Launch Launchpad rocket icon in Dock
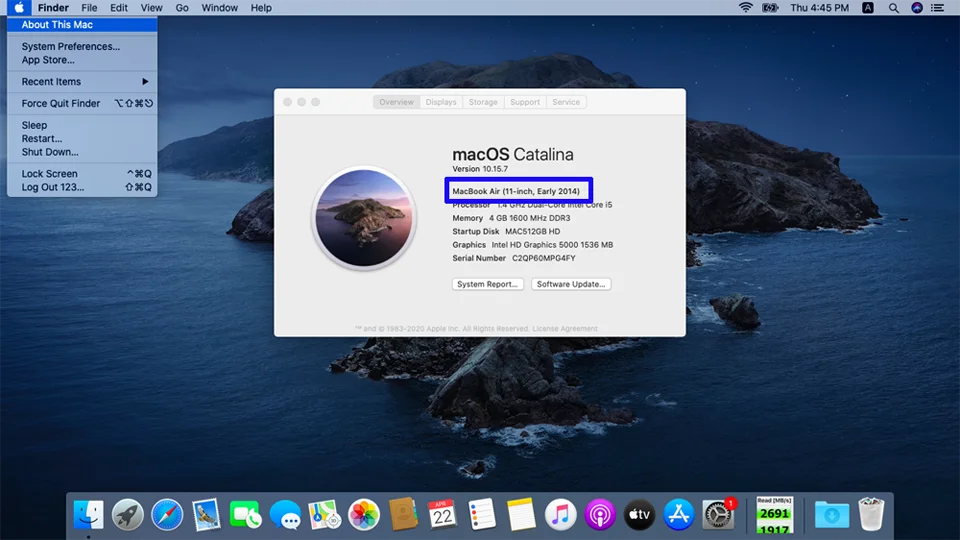The height and width of the screenshot is (540, 960). pyautogui.click(x=128, y=514)
